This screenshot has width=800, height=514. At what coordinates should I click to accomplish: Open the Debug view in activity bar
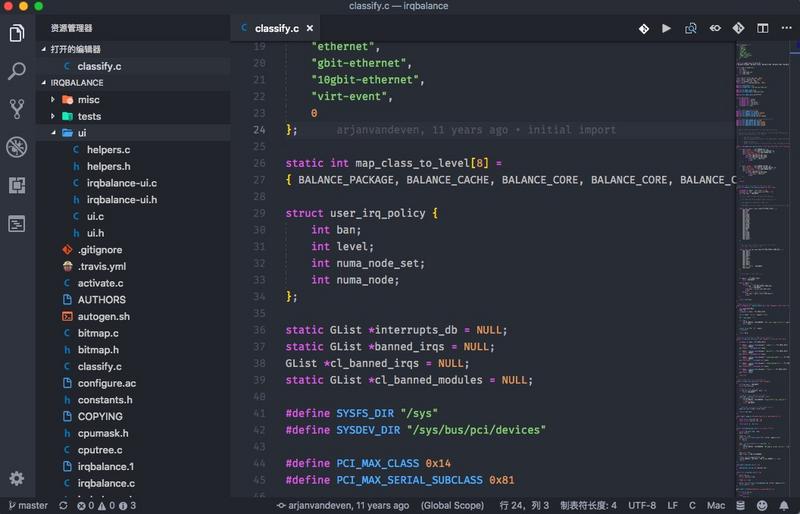pos(17,147)
